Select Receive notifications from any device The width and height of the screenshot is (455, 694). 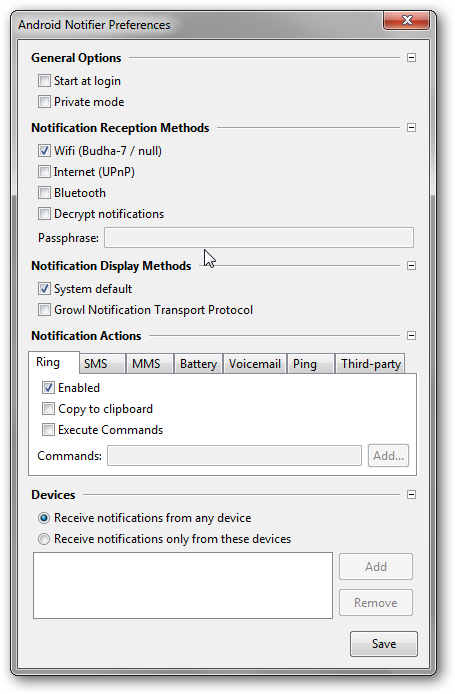coord(44,518)
